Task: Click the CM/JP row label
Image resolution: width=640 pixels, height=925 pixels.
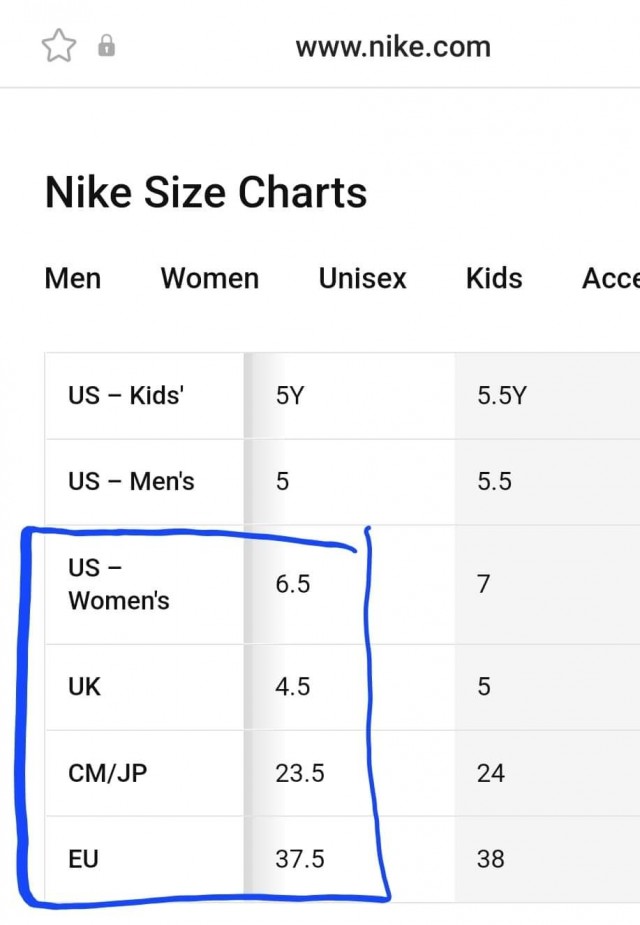Action: click(x=107, y=773)
